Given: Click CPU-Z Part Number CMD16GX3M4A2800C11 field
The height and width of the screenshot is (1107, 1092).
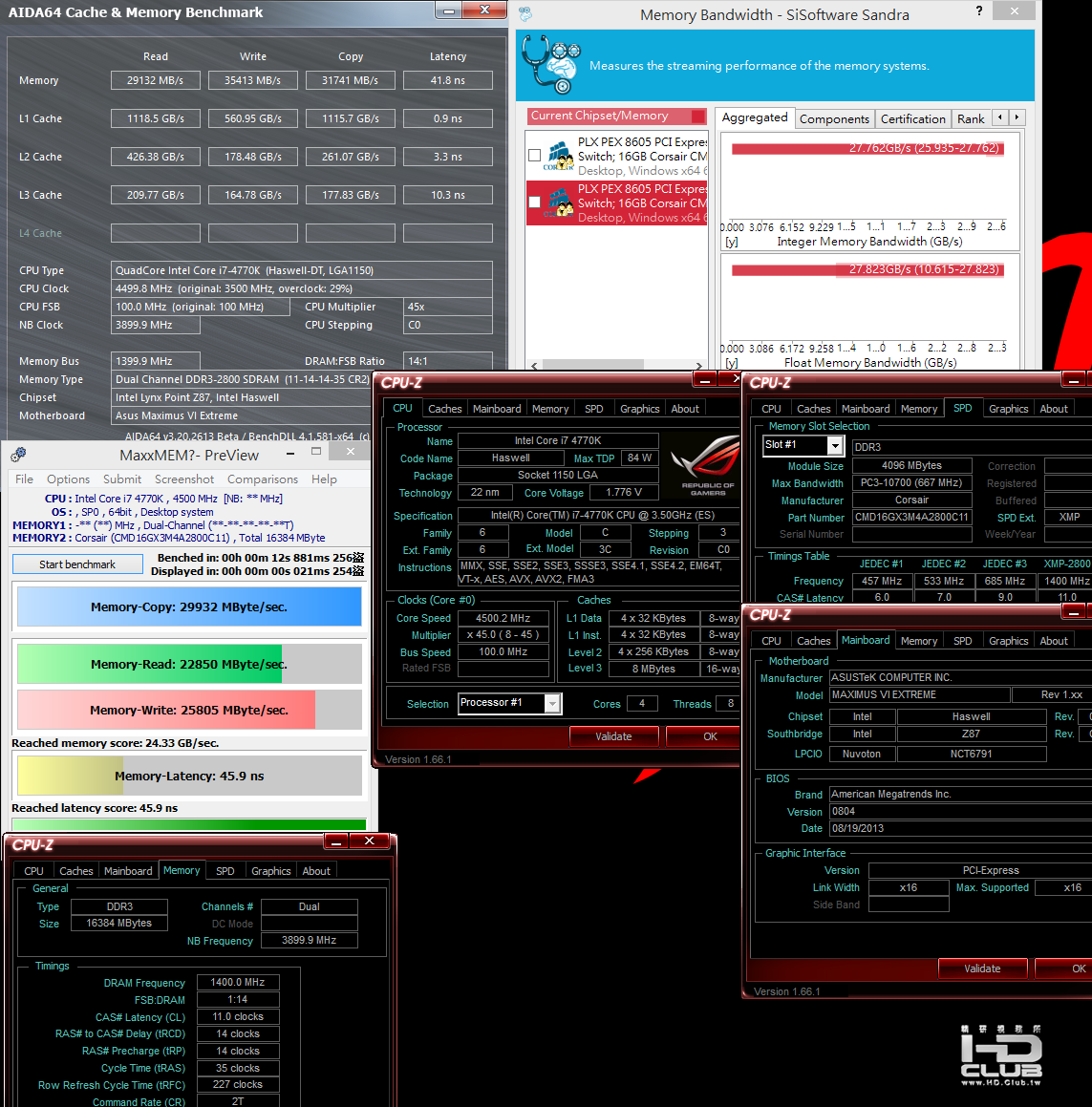Looking at the screenshot, I should pos(911,517).
